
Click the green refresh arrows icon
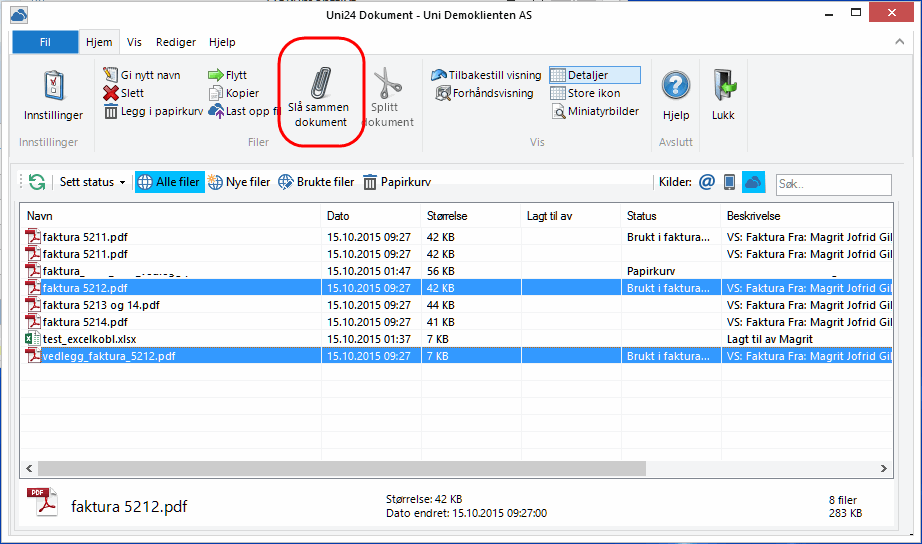37,182
